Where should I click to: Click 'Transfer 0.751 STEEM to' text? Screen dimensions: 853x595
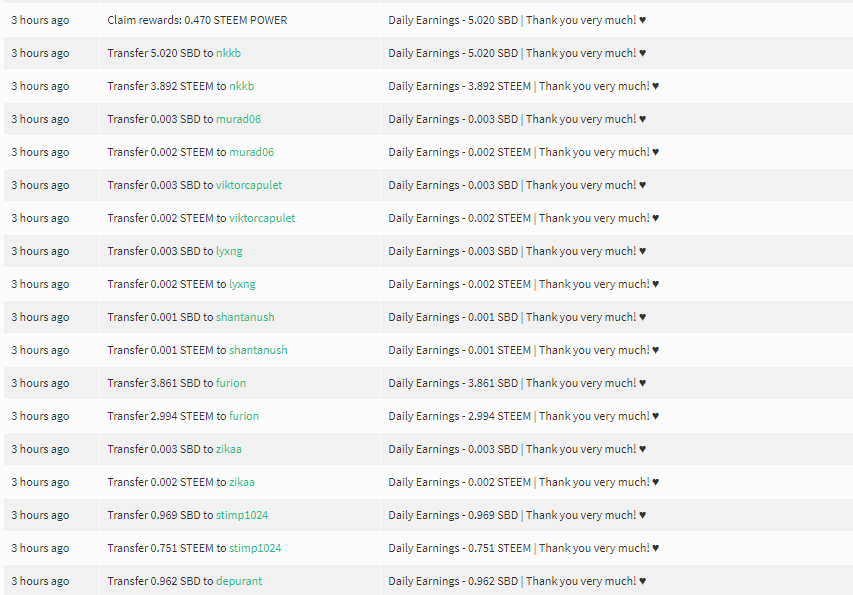(x=167, y=548)
